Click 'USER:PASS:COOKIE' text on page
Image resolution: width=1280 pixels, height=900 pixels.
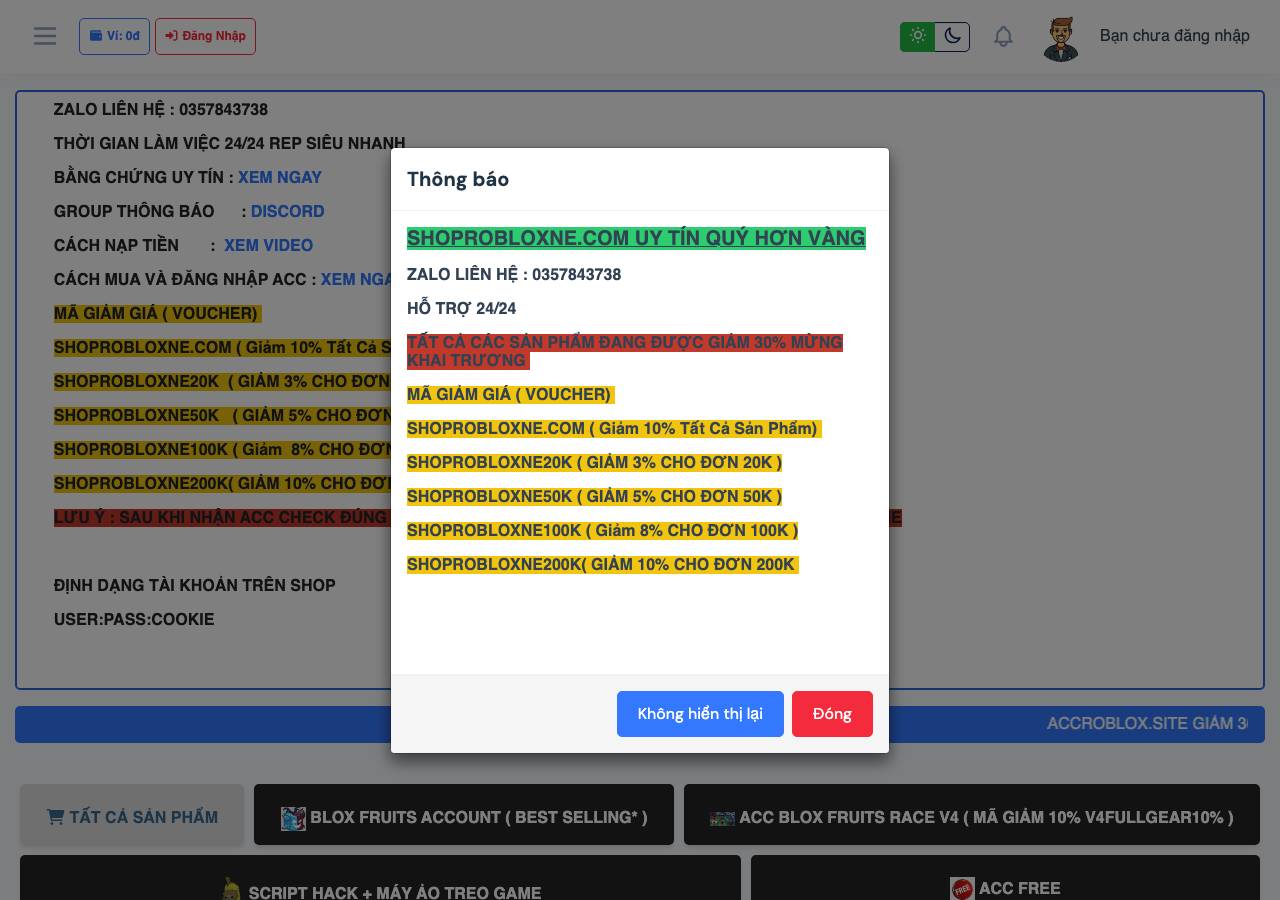[134, 619]
